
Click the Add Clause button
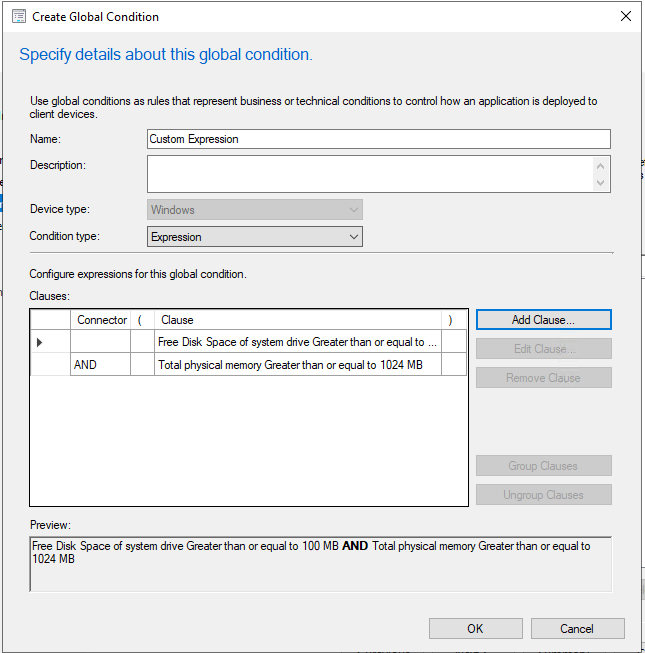[543, 320]
